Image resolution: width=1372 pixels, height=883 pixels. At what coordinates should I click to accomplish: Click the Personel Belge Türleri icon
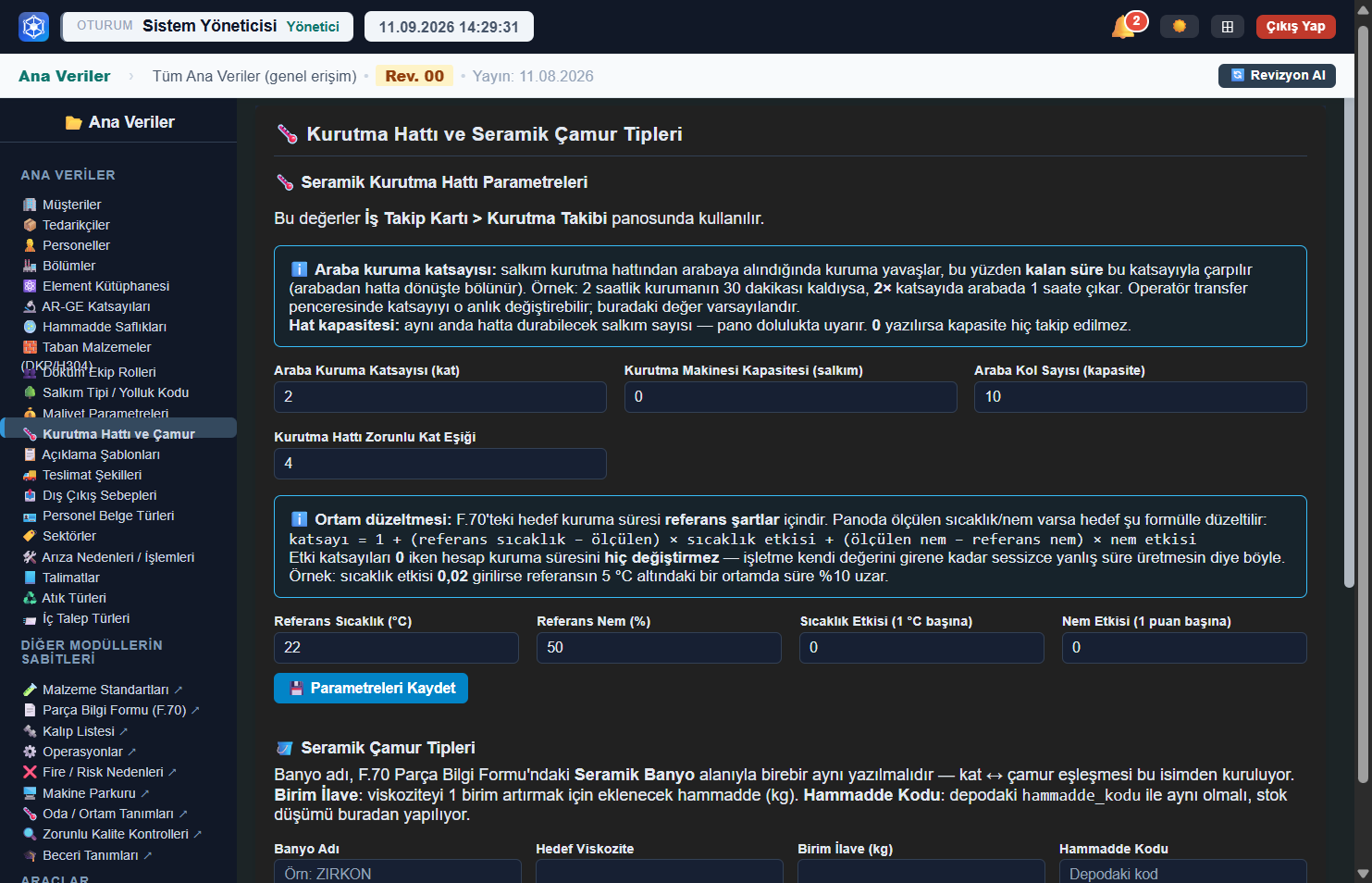pyautogui.click(x=30, y=516)
